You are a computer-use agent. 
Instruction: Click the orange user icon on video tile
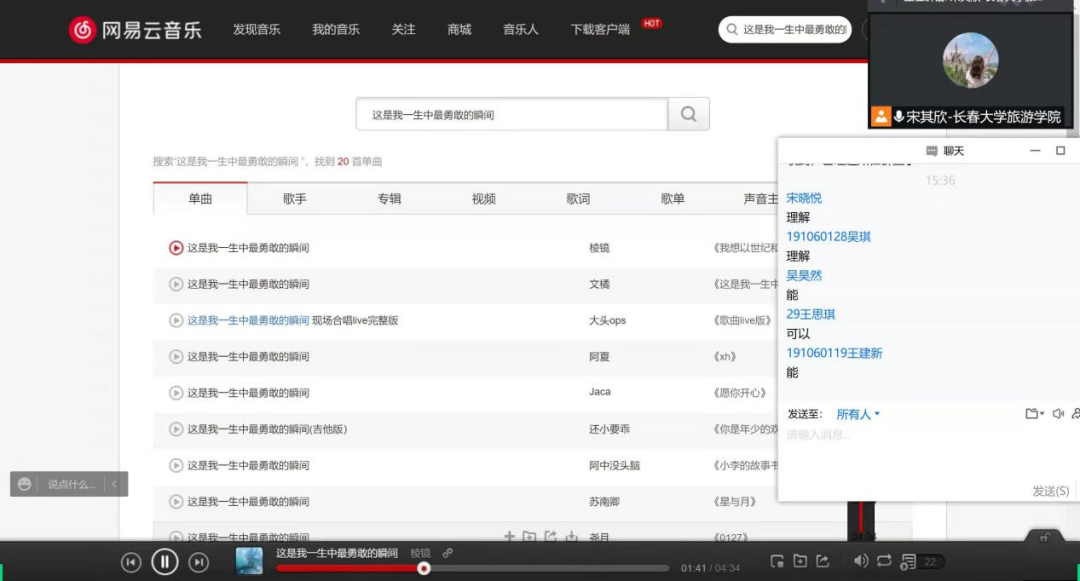pos(881,116)
